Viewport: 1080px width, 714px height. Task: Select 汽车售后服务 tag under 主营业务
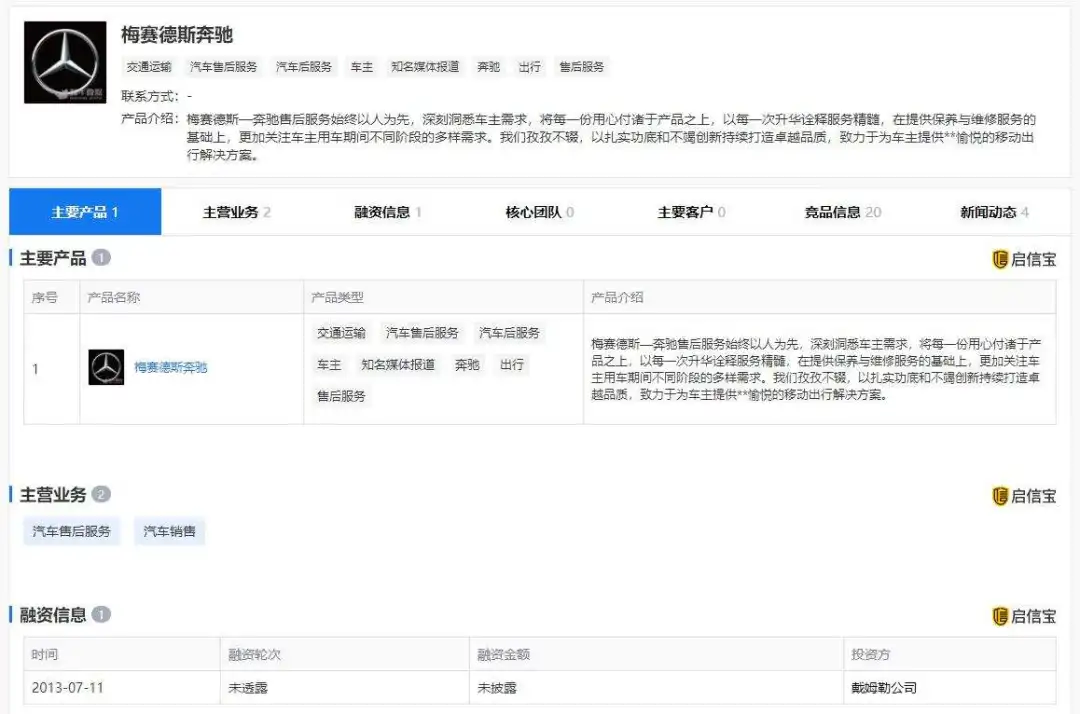(71, 532)
